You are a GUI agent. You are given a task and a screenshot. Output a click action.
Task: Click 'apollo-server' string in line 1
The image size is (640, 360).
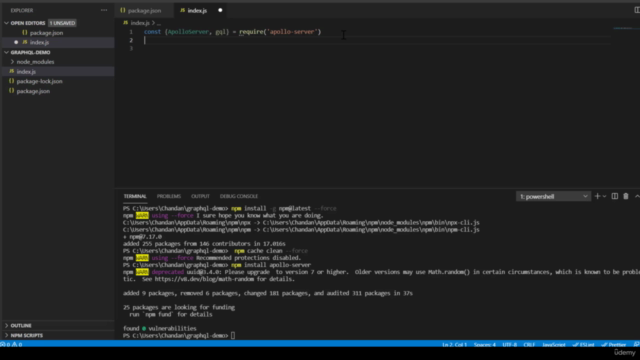(292, 31)
